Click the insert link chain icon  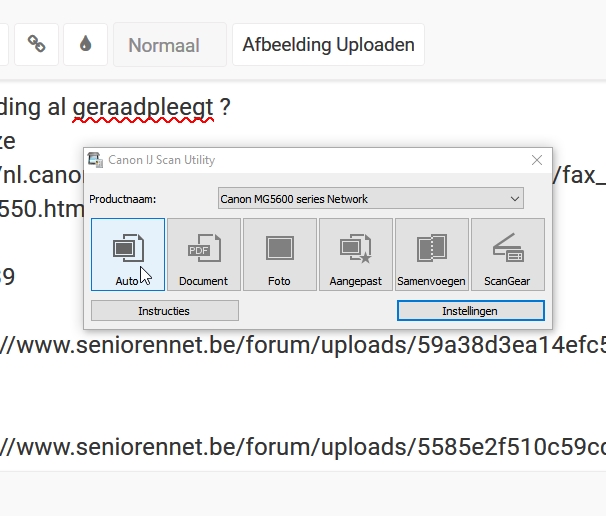(36, 44)
